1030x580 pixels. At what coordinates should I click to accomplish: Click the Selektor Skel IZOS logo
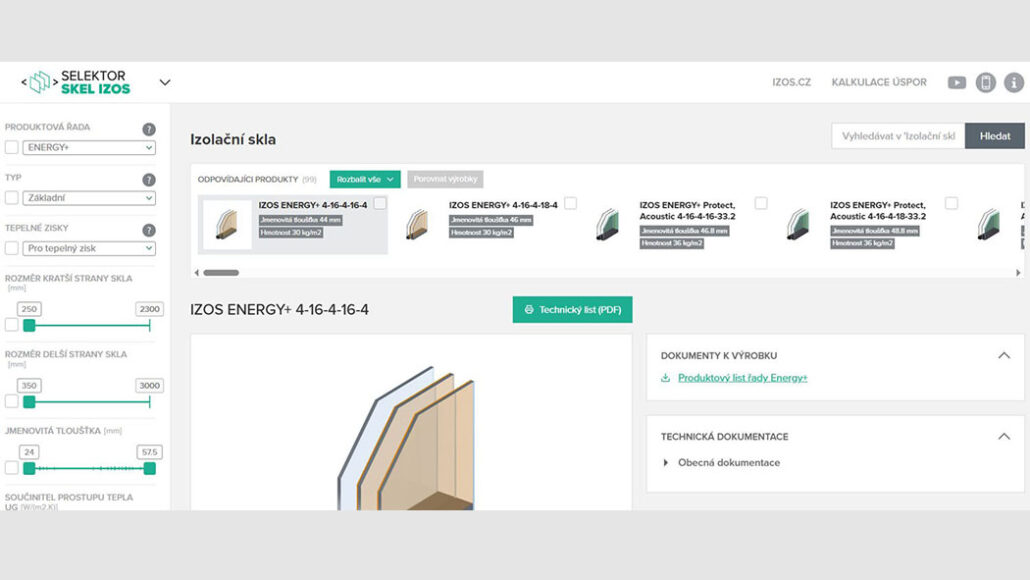[76, 82]
